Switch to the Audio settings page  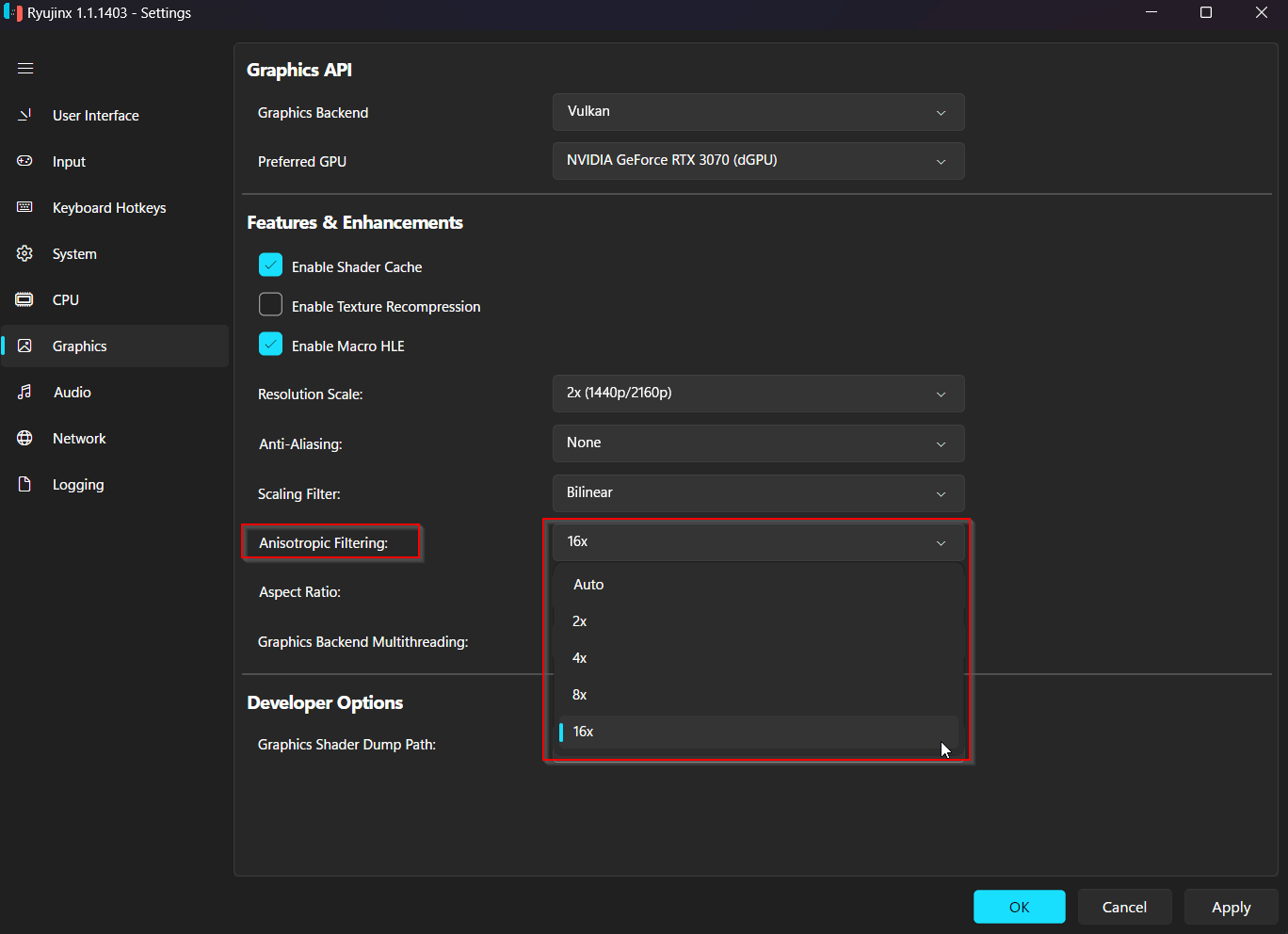115,392
